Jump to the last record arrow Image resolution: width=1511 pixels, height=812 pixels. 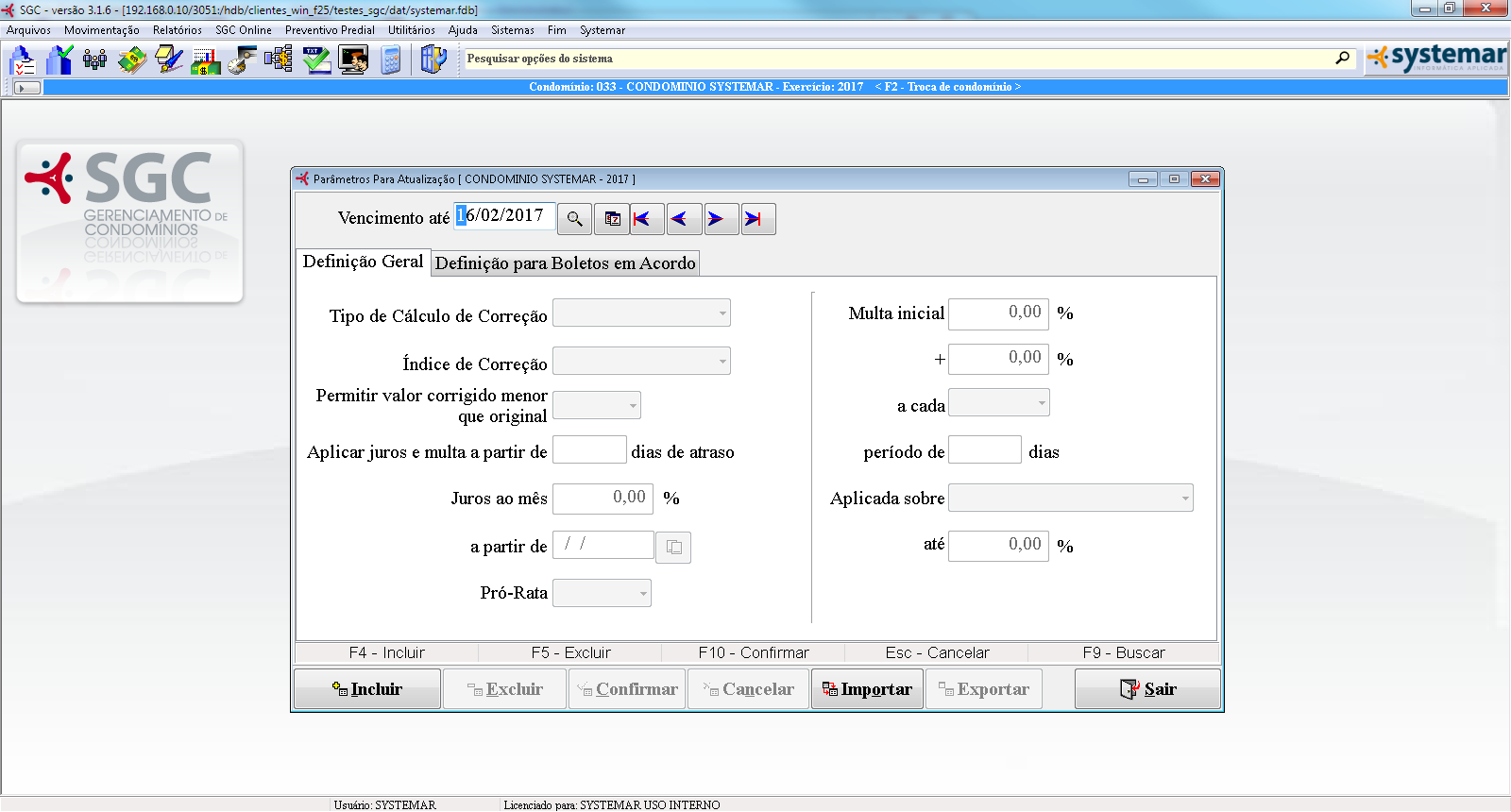tap(753, 219)
